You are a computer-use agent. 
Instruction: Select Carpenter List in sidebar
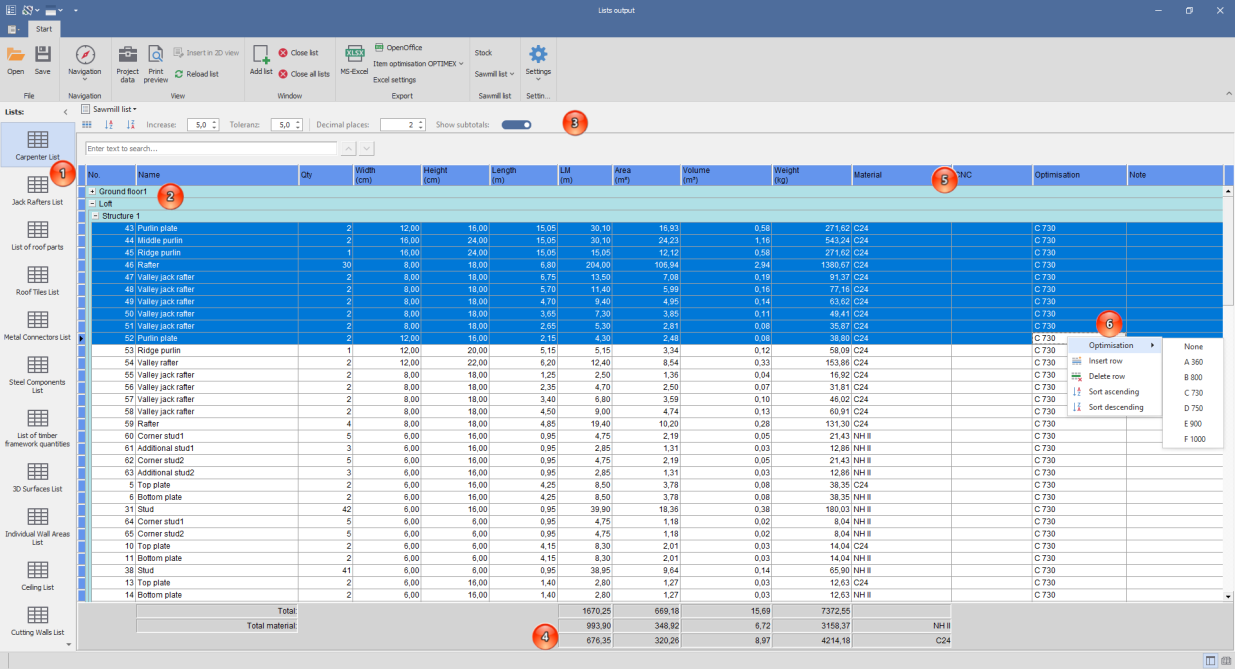tap(38, 145)
